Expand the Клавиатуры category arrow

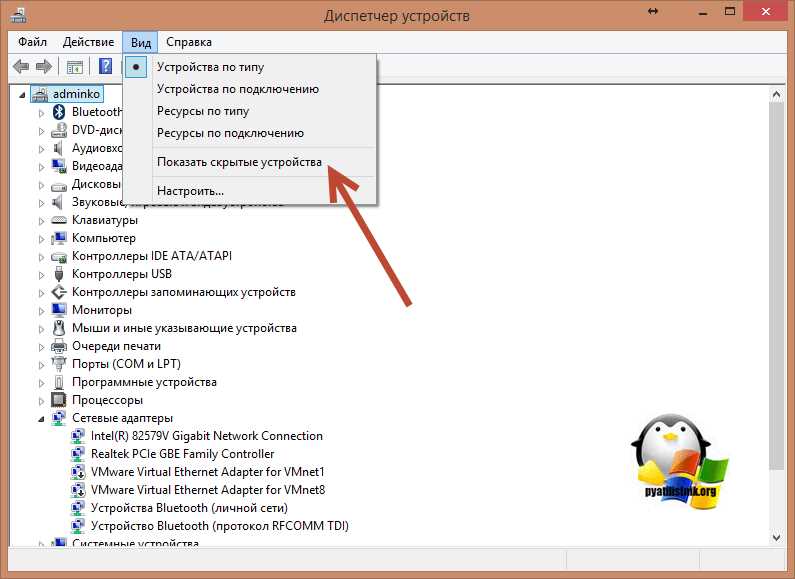[41, 221]
